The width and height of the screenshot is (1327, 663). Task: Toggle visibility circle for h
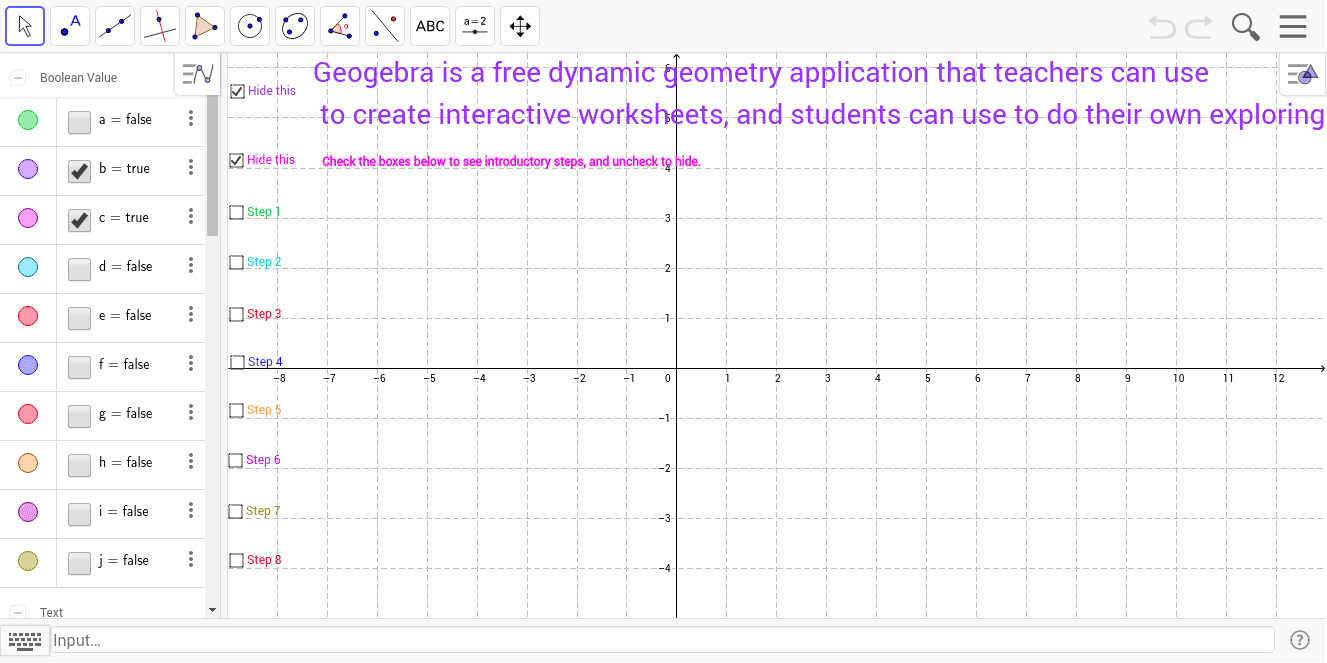coord(28,463)
